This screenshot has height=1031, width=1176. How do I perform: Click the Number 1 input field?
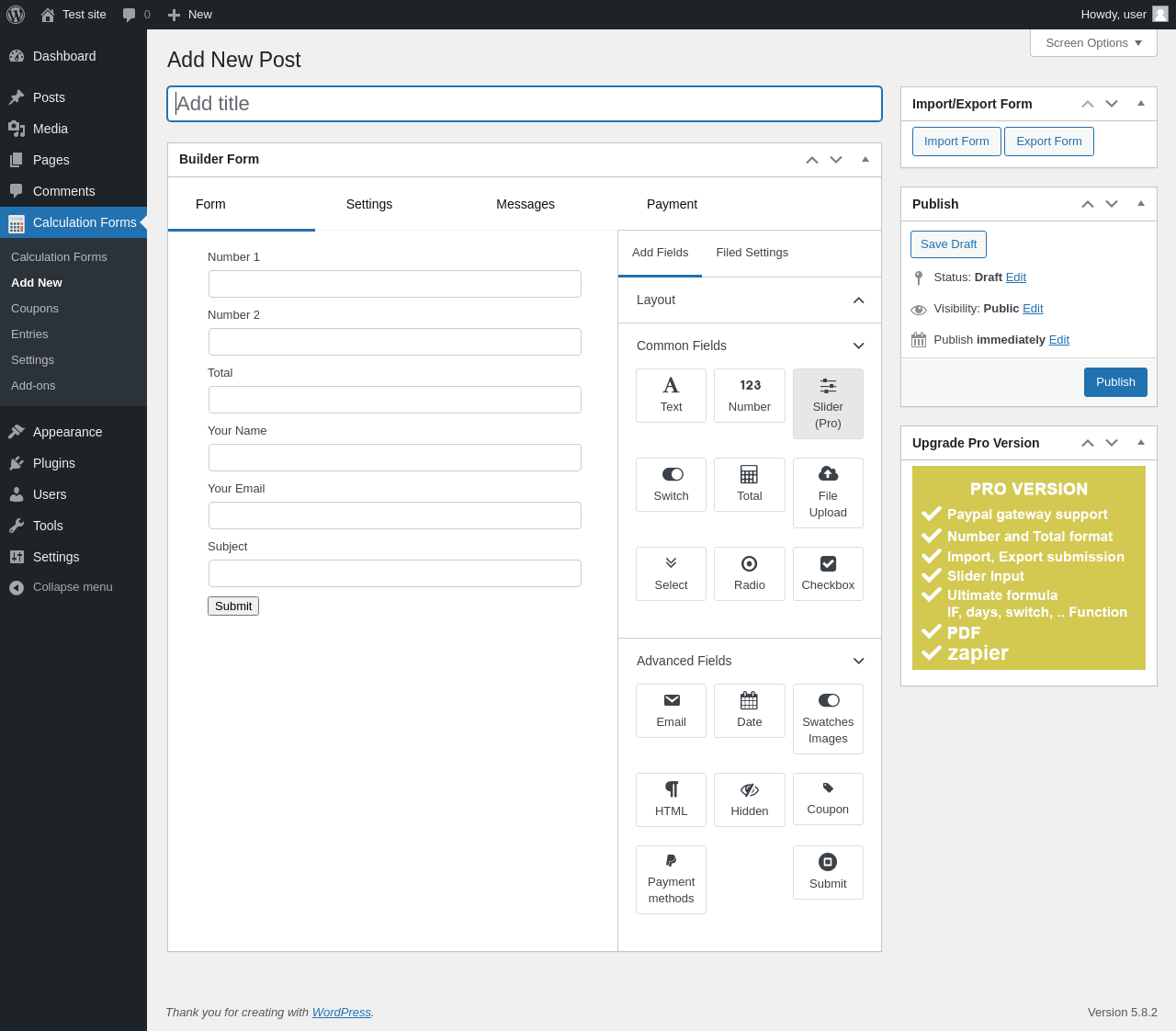395,284
